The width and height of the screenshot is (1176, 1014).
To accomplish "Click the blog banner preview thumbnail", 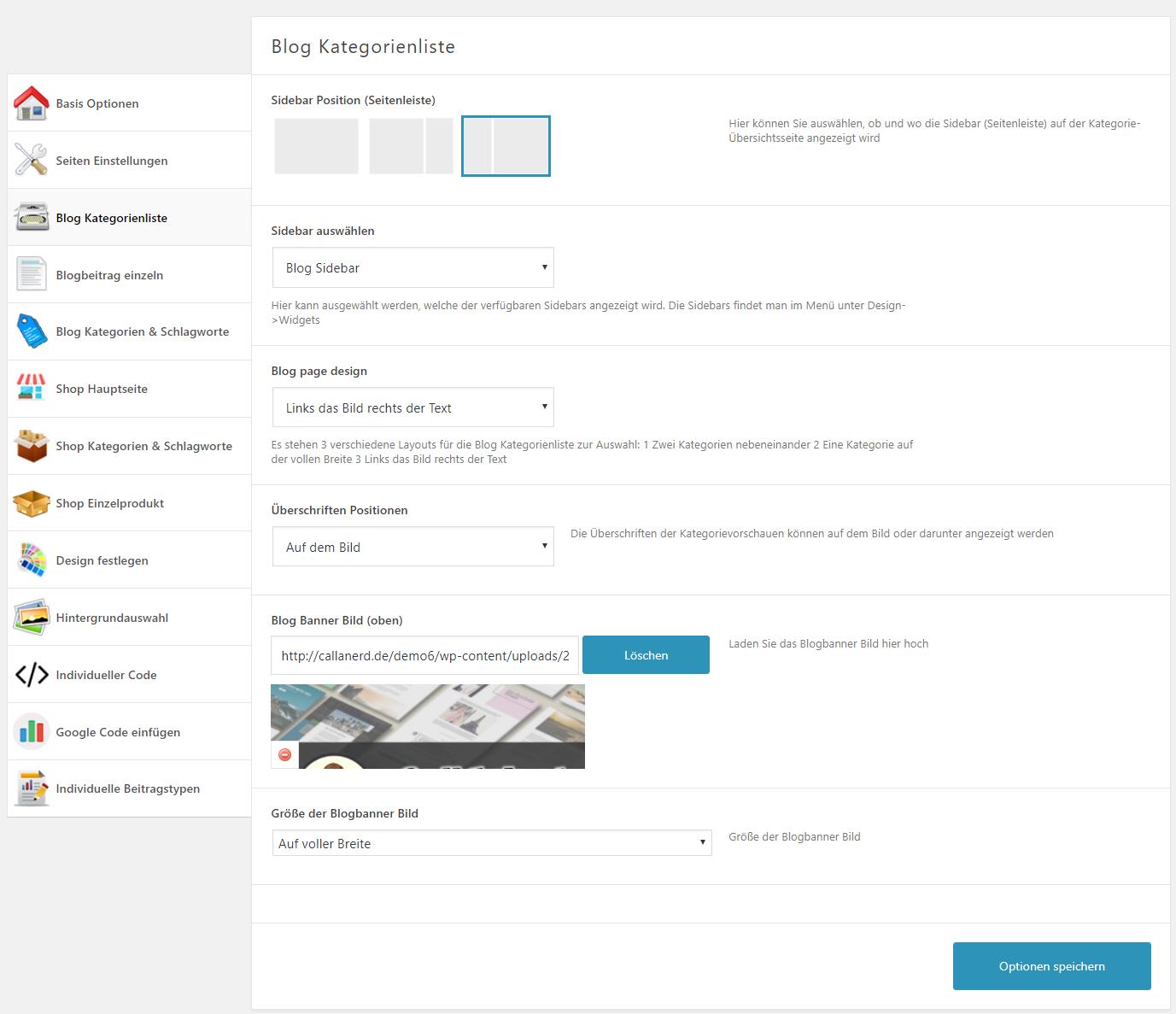I will [428, 726].
